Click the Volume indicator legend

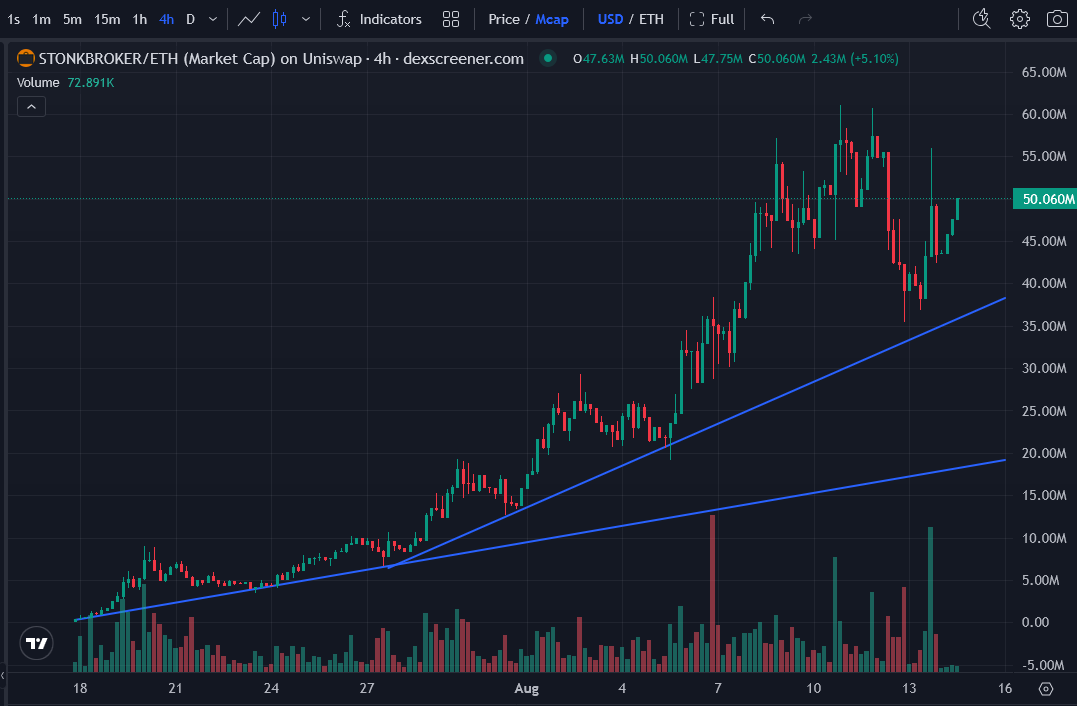tap(66, 82)
